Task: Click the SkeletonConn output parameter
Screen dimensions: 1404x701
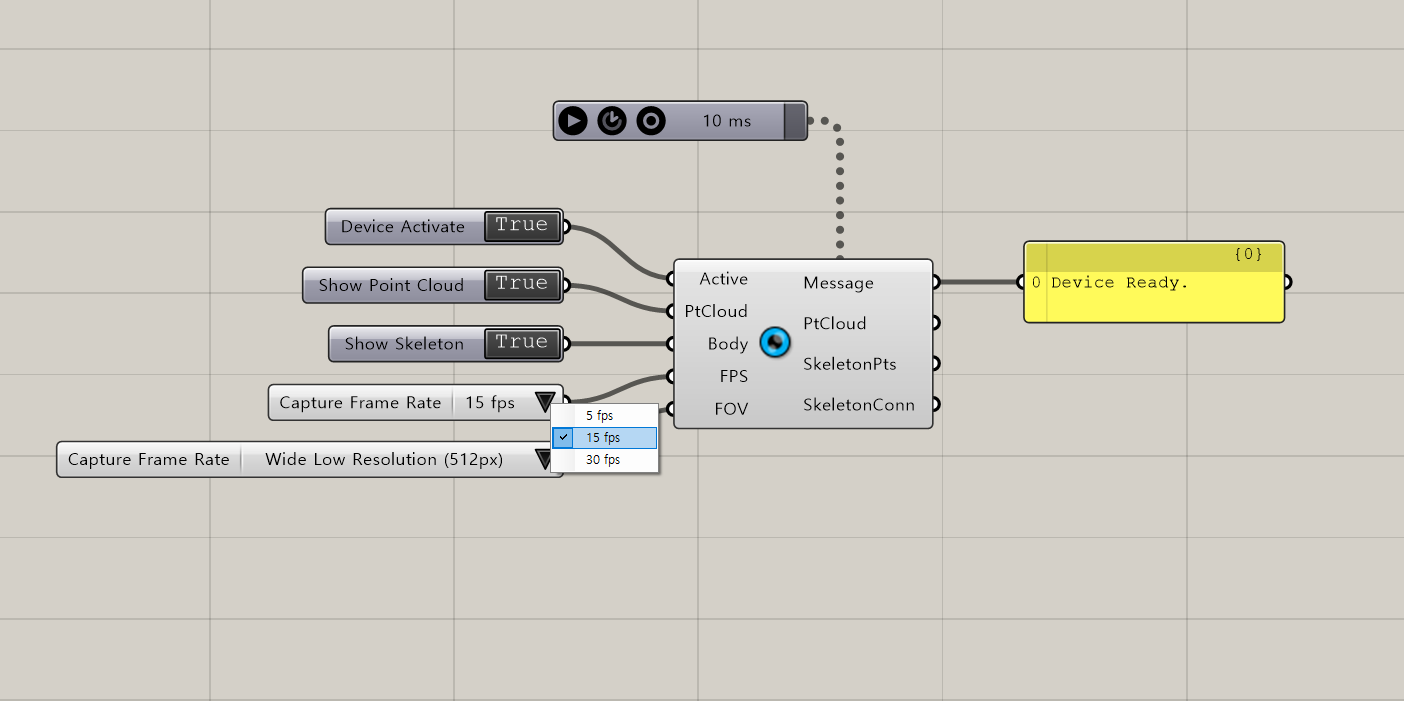Action: [x=858, y=405]
